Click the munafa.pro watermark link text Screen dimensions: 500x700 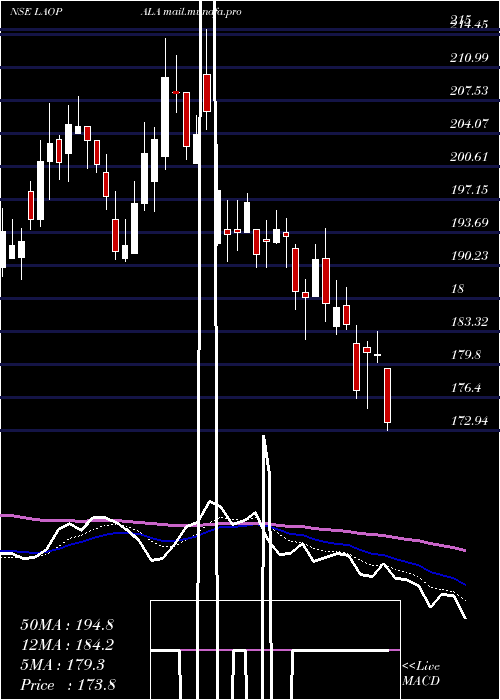click(x=202, y=12)
